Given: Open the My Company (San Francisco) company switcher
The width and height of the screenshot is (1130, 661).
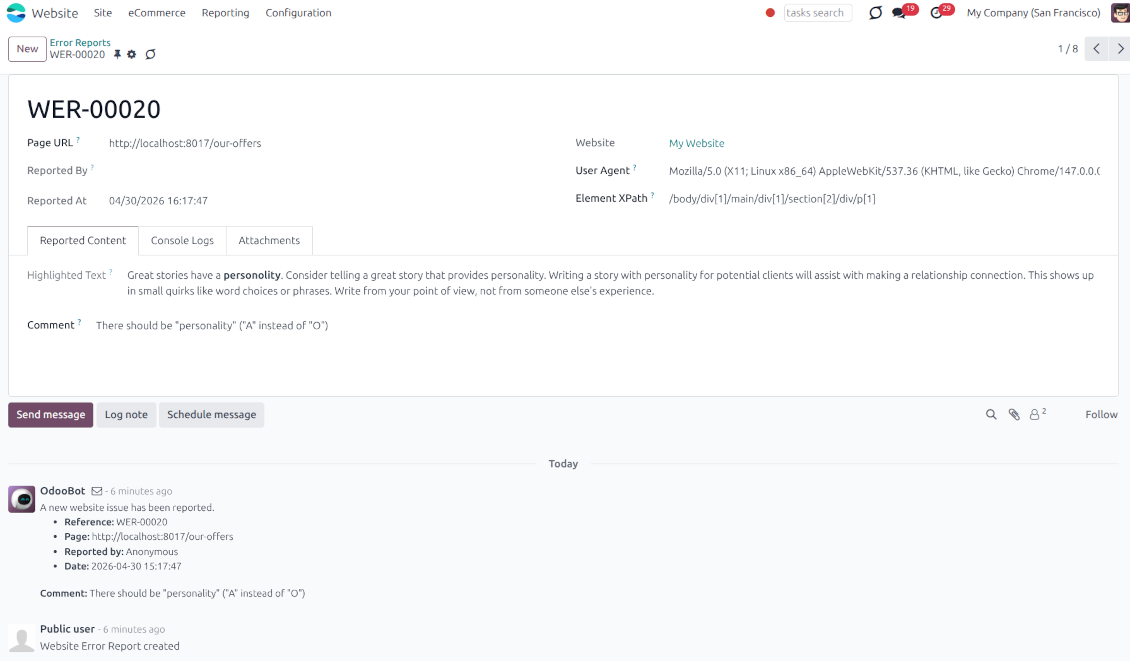Looking at the screenshot, I should (x=1033, y=12).
